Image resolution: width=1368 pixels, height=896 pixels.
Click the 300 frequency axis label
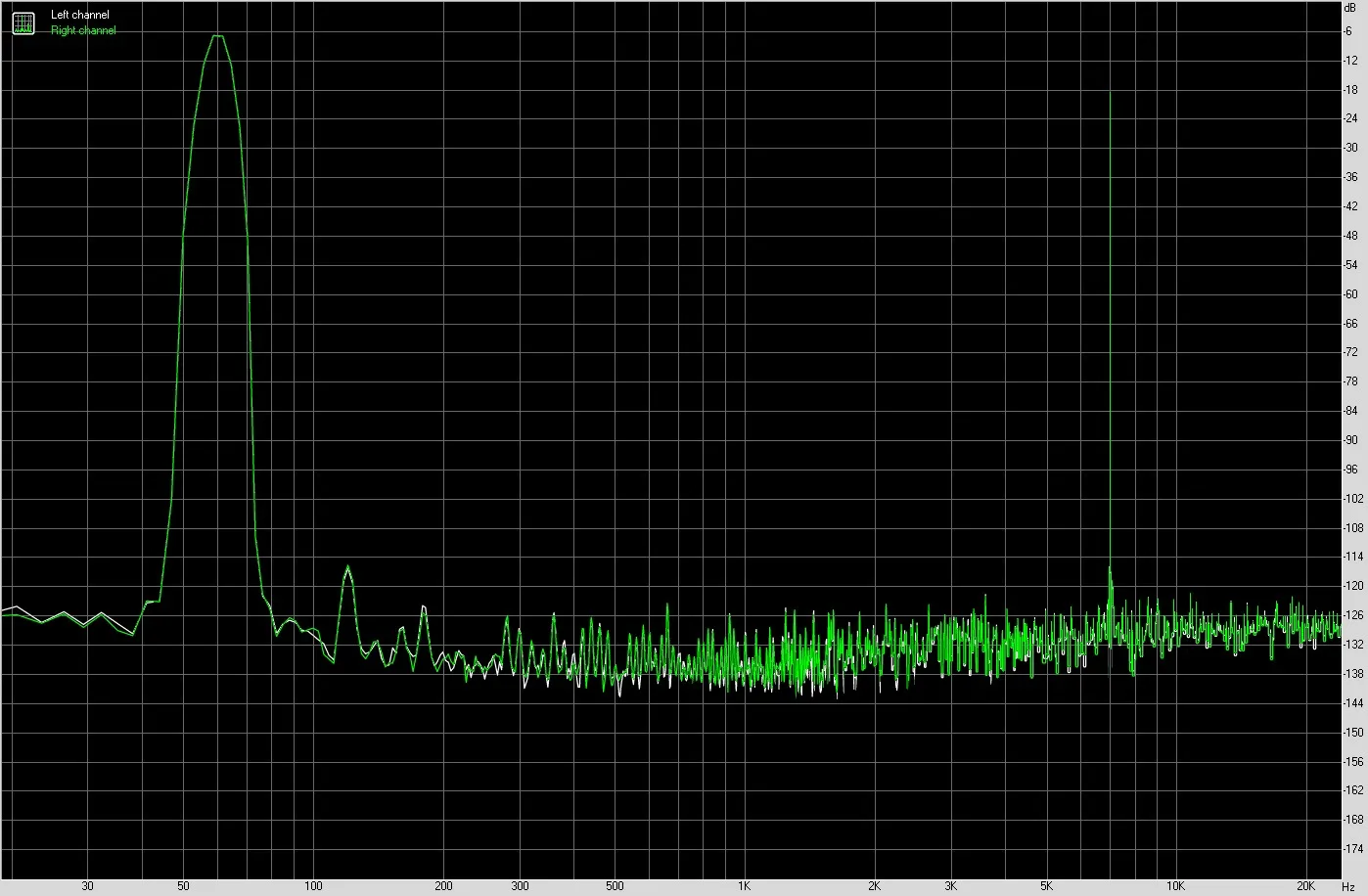pyautogui.click(x=520, y=886)
